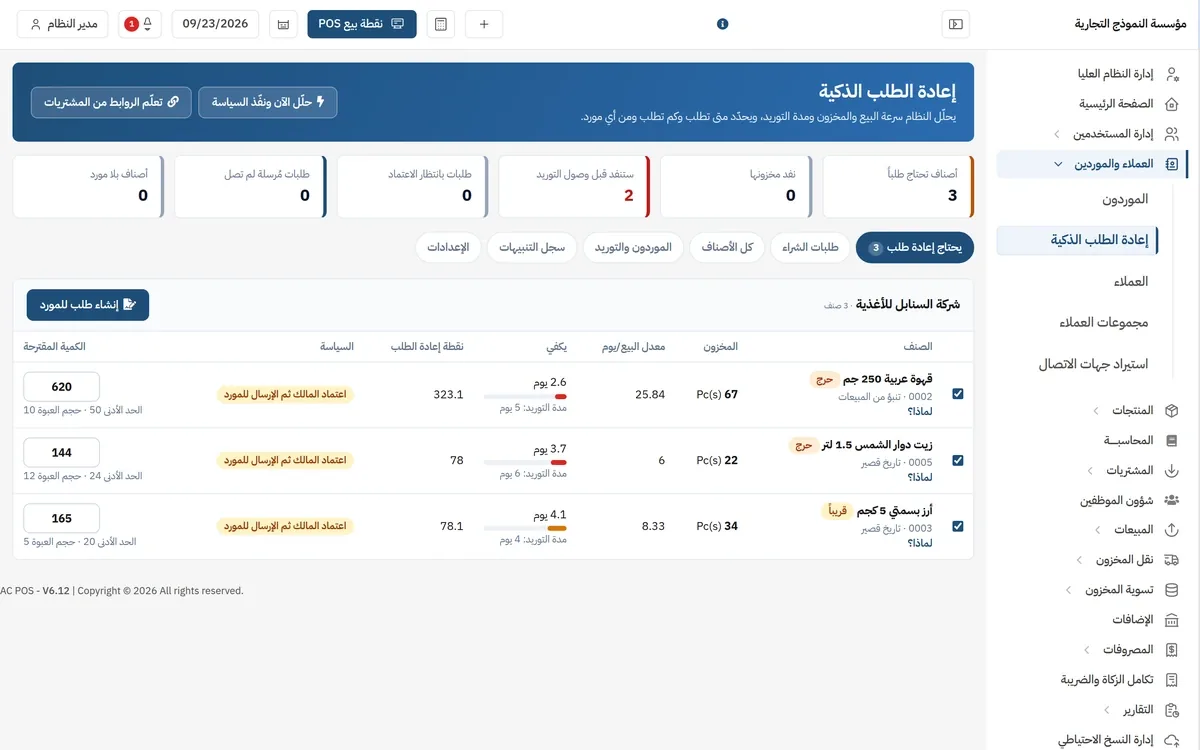The height and width of the screenshot is (750, 1200).
Task: Click the 4.1 يوم coverage progress bar
Action: (525, 528)
